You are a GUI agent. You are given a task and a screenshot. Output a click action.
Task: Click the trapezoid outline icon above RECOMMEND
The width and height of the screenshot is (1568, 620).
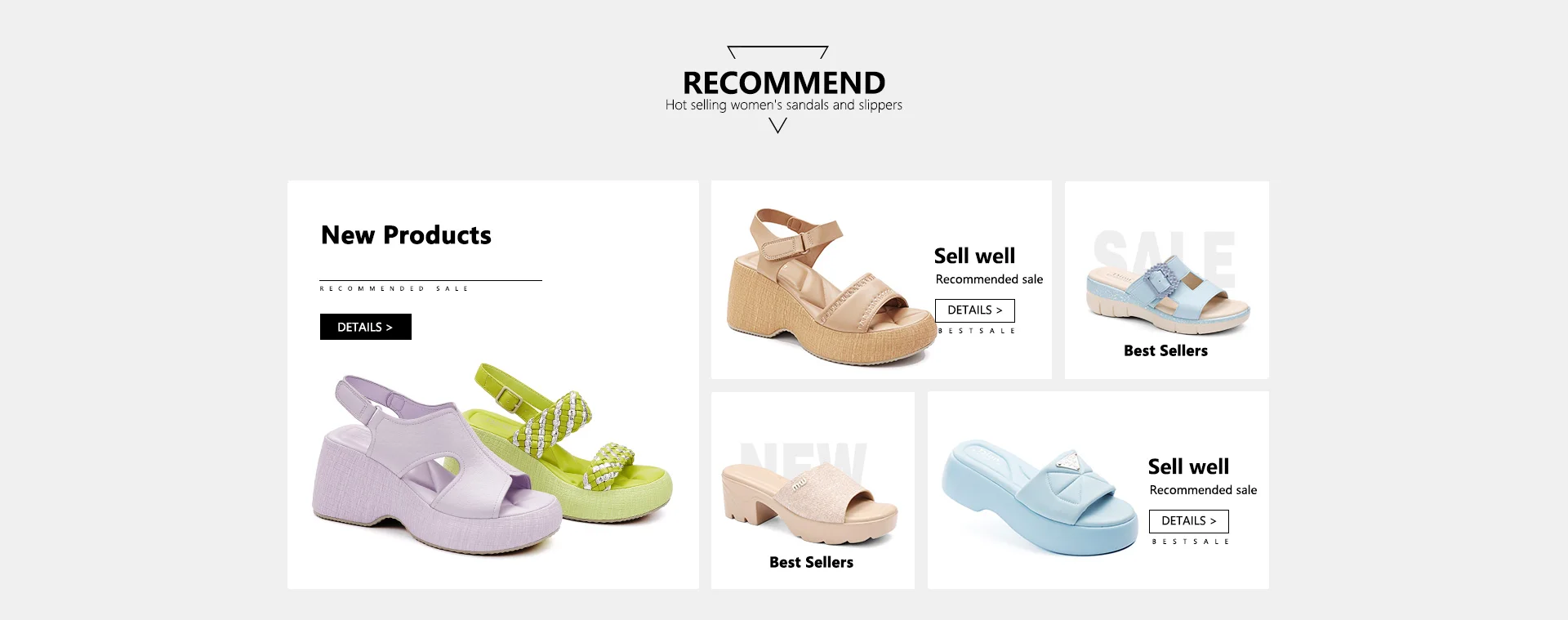tap(777, 52)
